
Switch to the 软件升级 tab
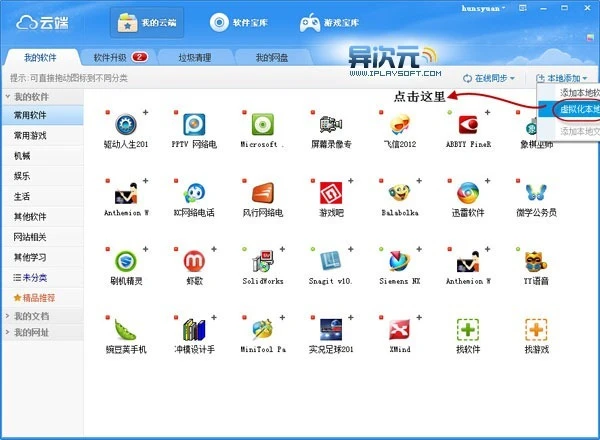pyautogui.click(x=120, y=58)
